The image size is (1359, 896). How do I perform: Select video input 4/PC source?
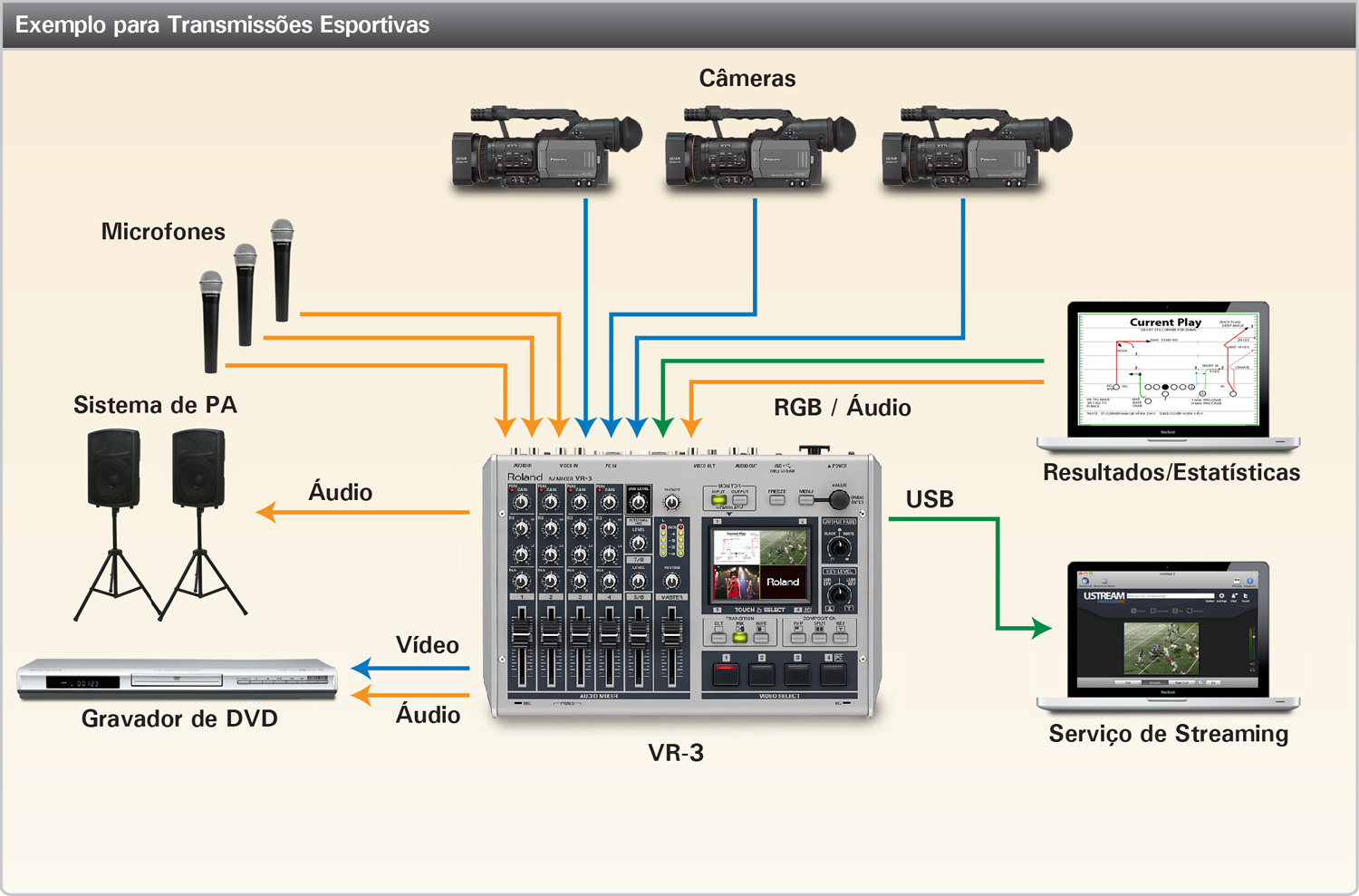point(833,675)
